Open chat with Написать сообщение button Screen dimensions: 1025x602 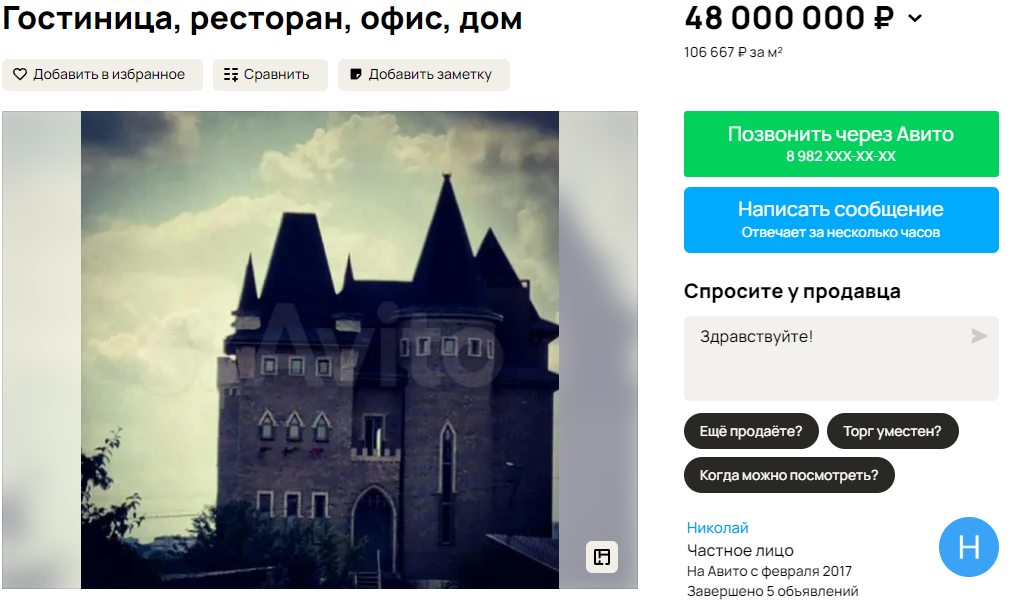point(841,220)
